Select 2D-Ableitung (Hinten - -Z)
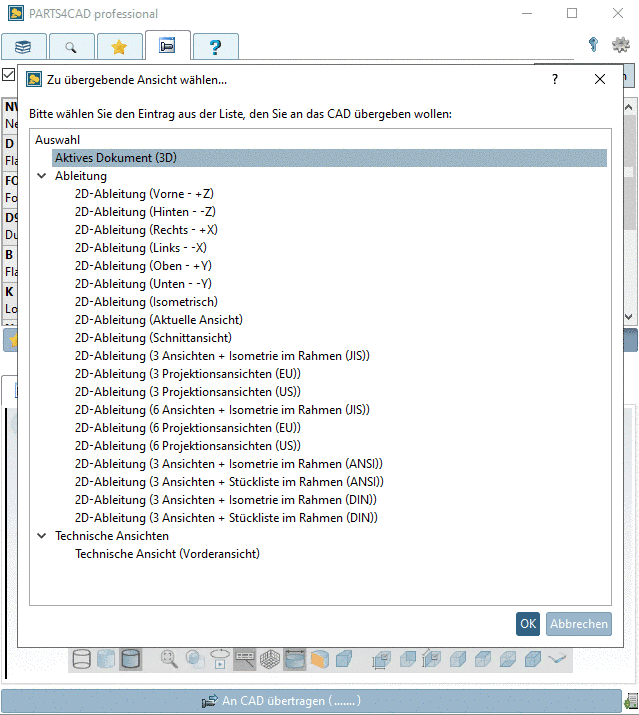 [145, 212]
